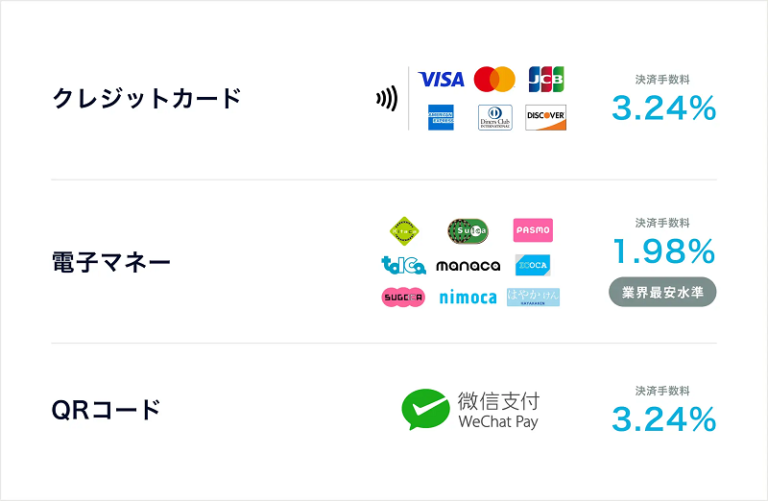Click the クレジットカード heading
This screenshot has width=768, height=501.
[x=147, y=98]
